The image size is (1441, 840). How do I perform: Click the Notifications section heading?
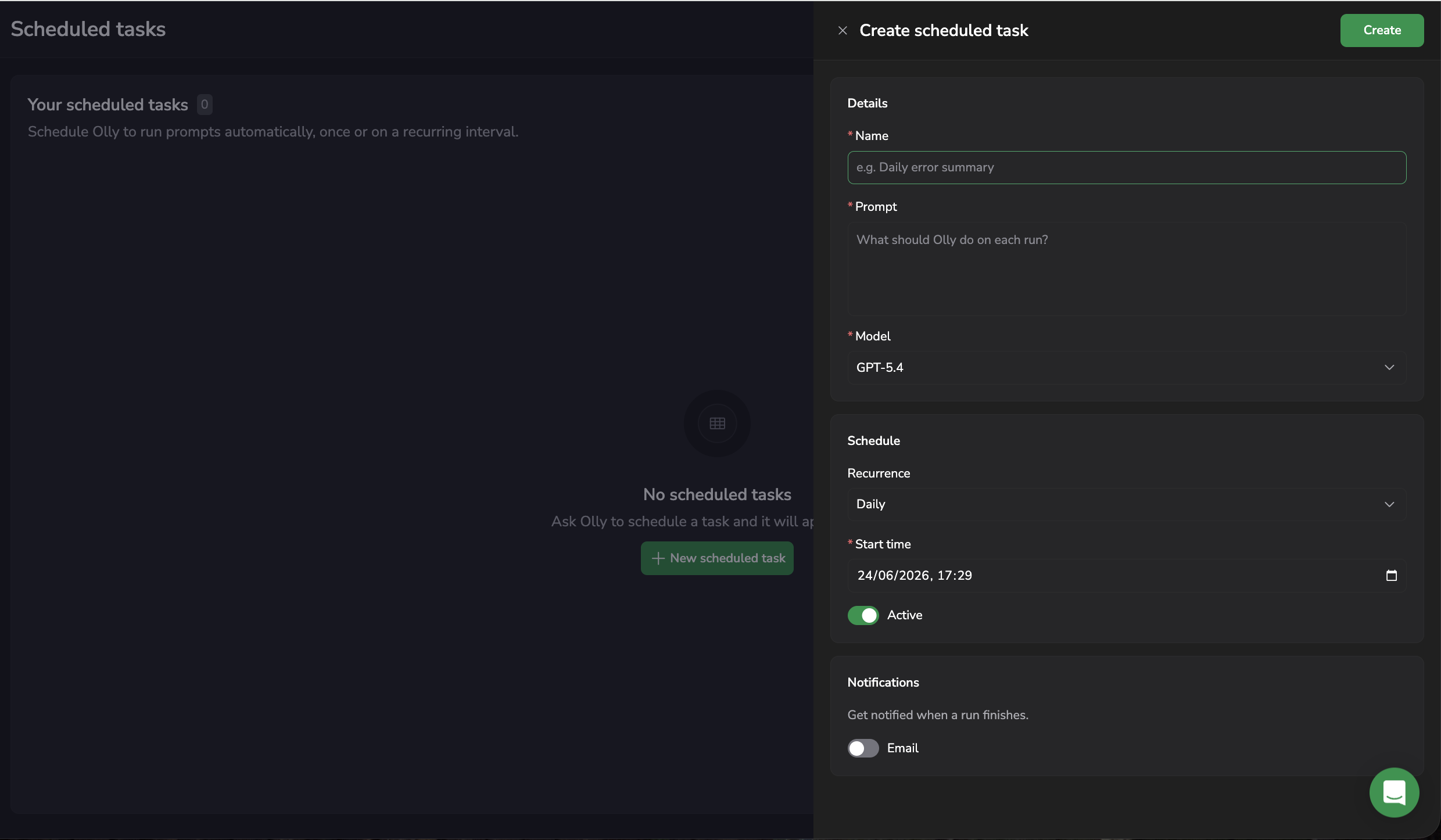pyautogui.click(x=883, y=683)
